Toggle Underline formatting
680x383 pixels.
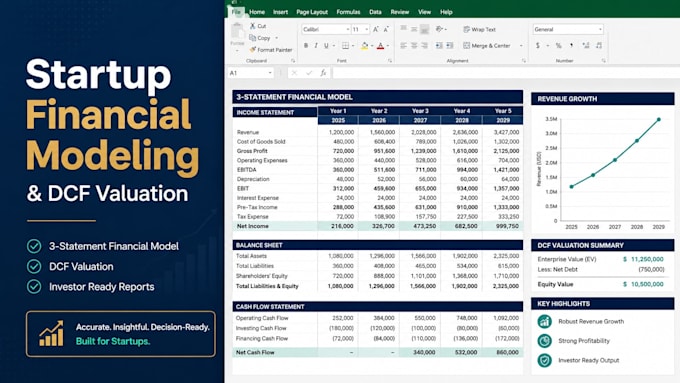pos(326,46)
